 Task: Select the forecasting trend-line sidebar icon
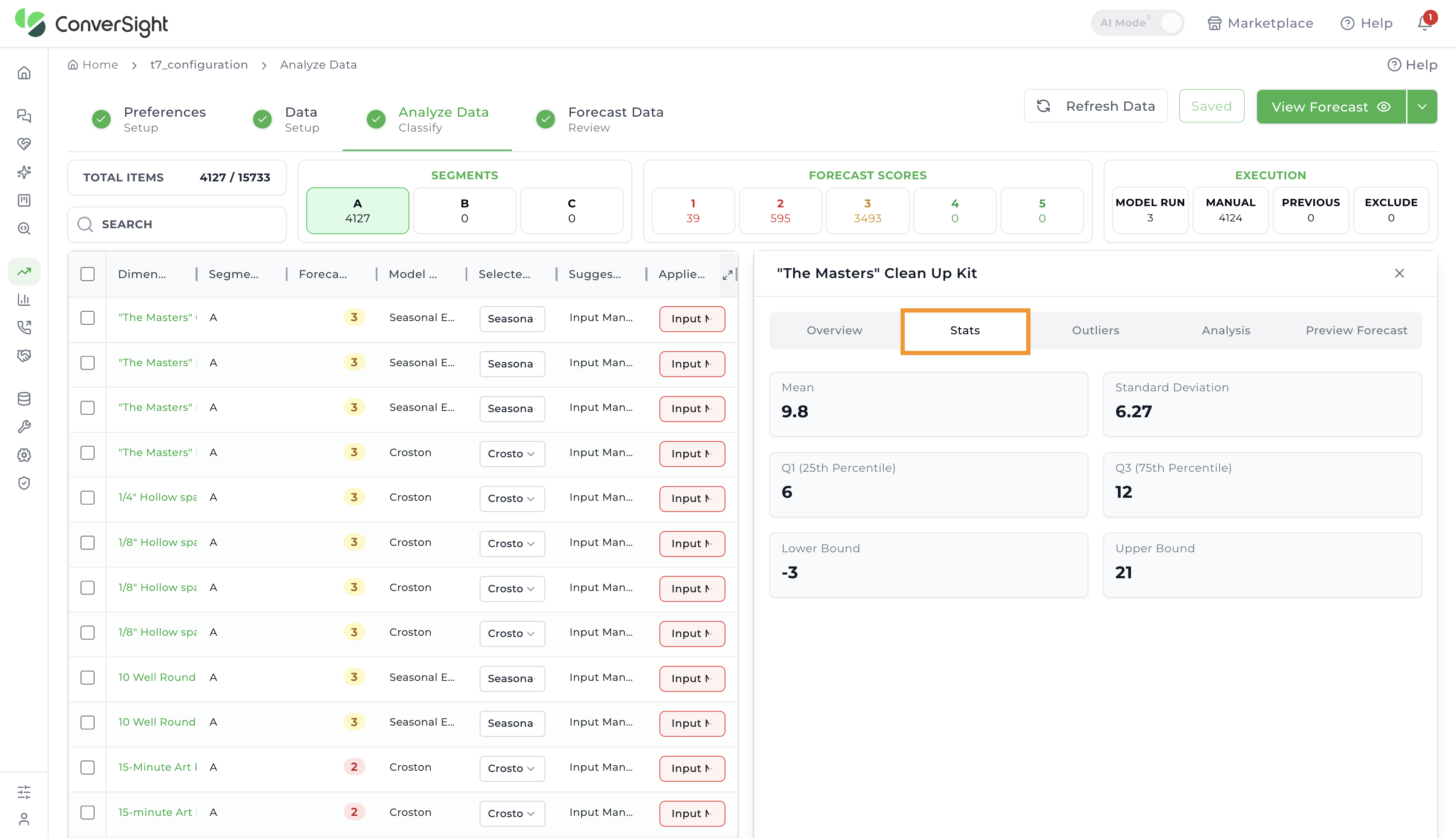tap(23, 271)
